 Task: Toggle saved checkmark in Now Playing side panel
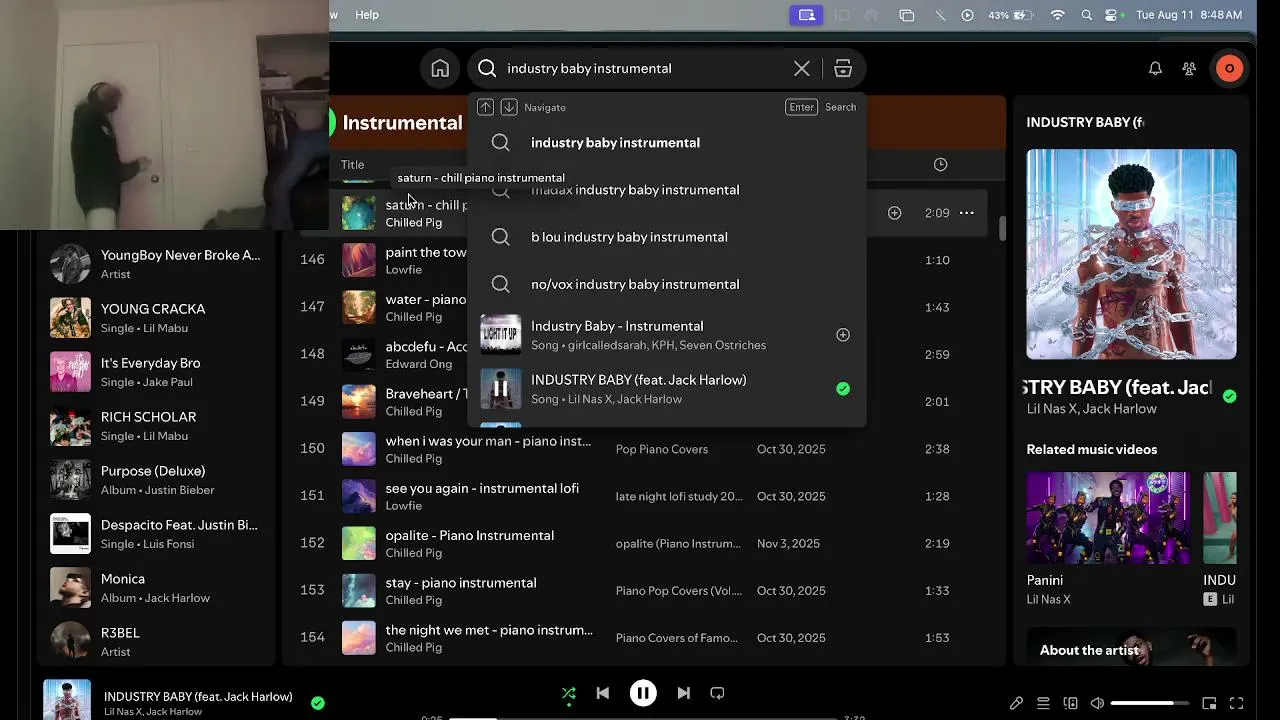click(1229, 396)
